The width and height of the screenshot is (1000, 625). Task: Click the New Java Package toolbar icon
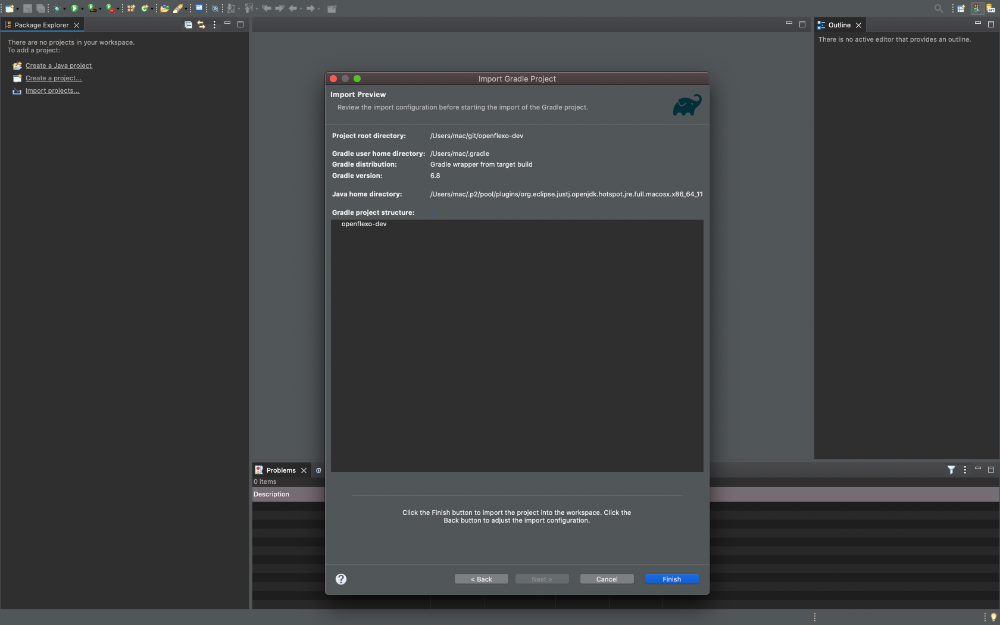click(131, 8)
